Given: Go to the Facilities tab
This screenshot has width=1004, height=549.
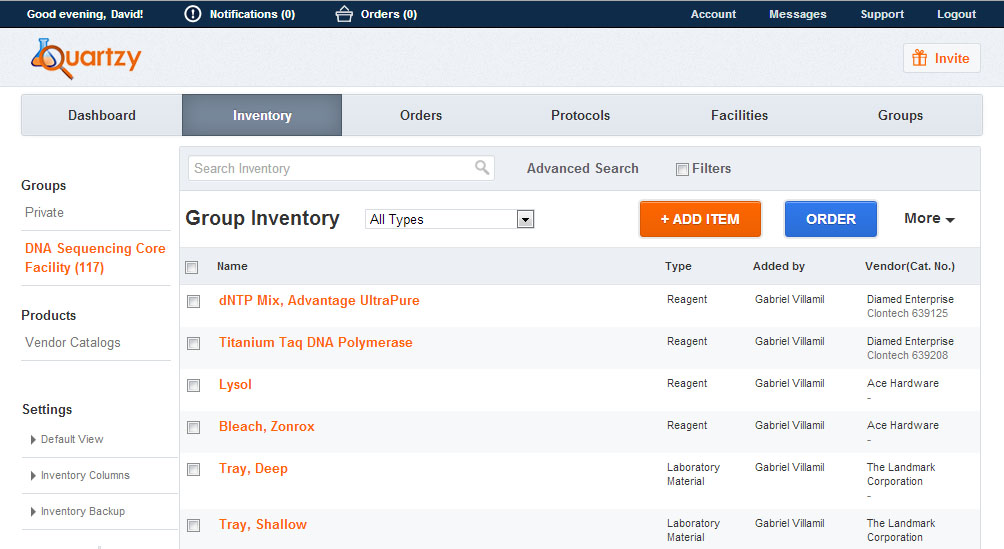Looking at the screenshot, I should click(739, 115).
